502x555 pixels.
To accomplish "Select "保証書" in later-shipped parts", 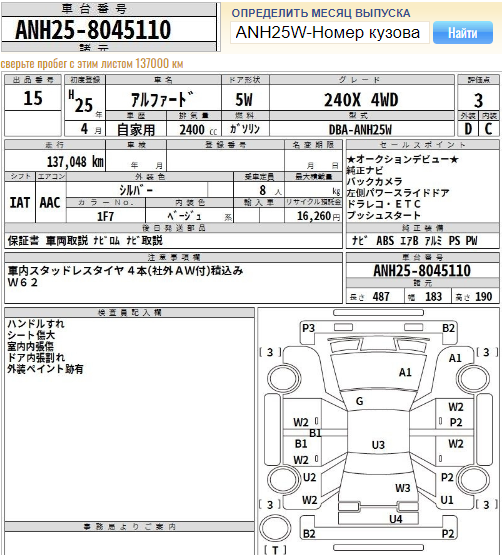I will (23, 241).
